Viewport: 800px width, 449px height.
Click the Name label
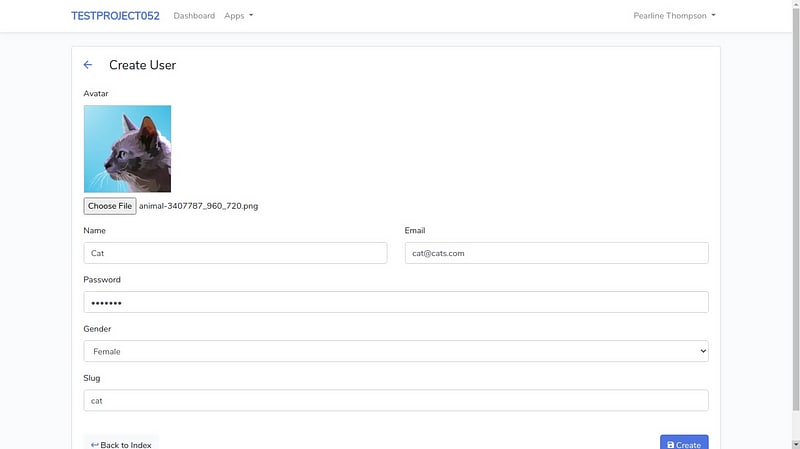click(x=94, y=231)
